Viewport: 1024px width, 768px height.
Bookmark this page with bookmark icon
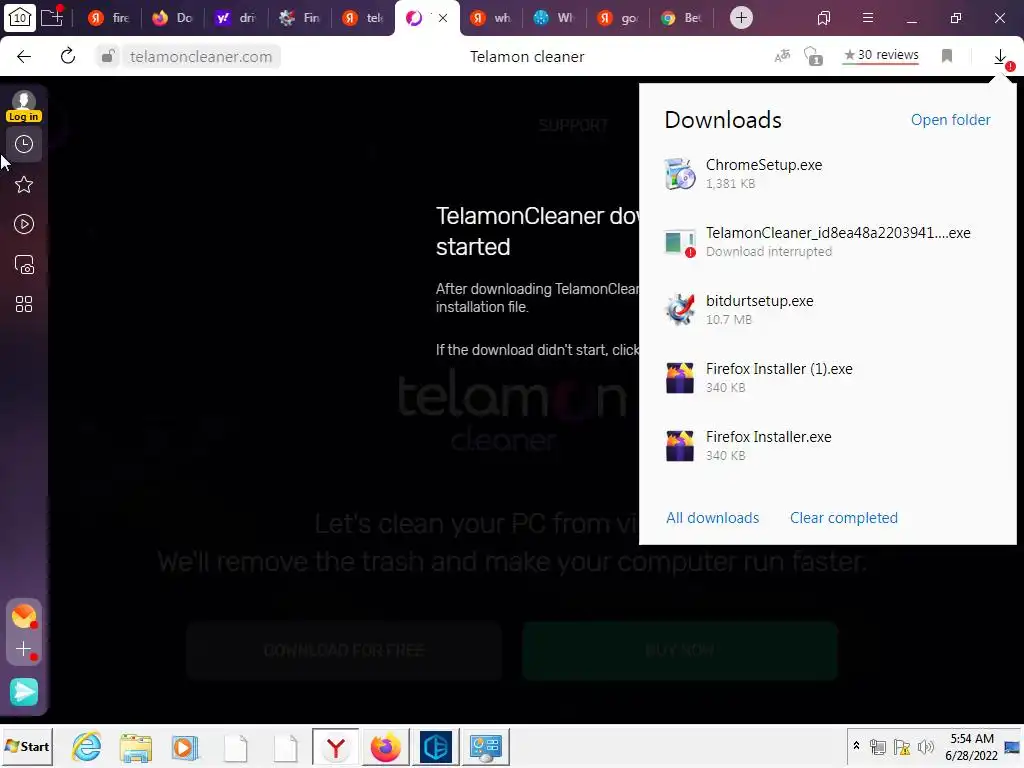pyautogui.click(x=947, y=56)
